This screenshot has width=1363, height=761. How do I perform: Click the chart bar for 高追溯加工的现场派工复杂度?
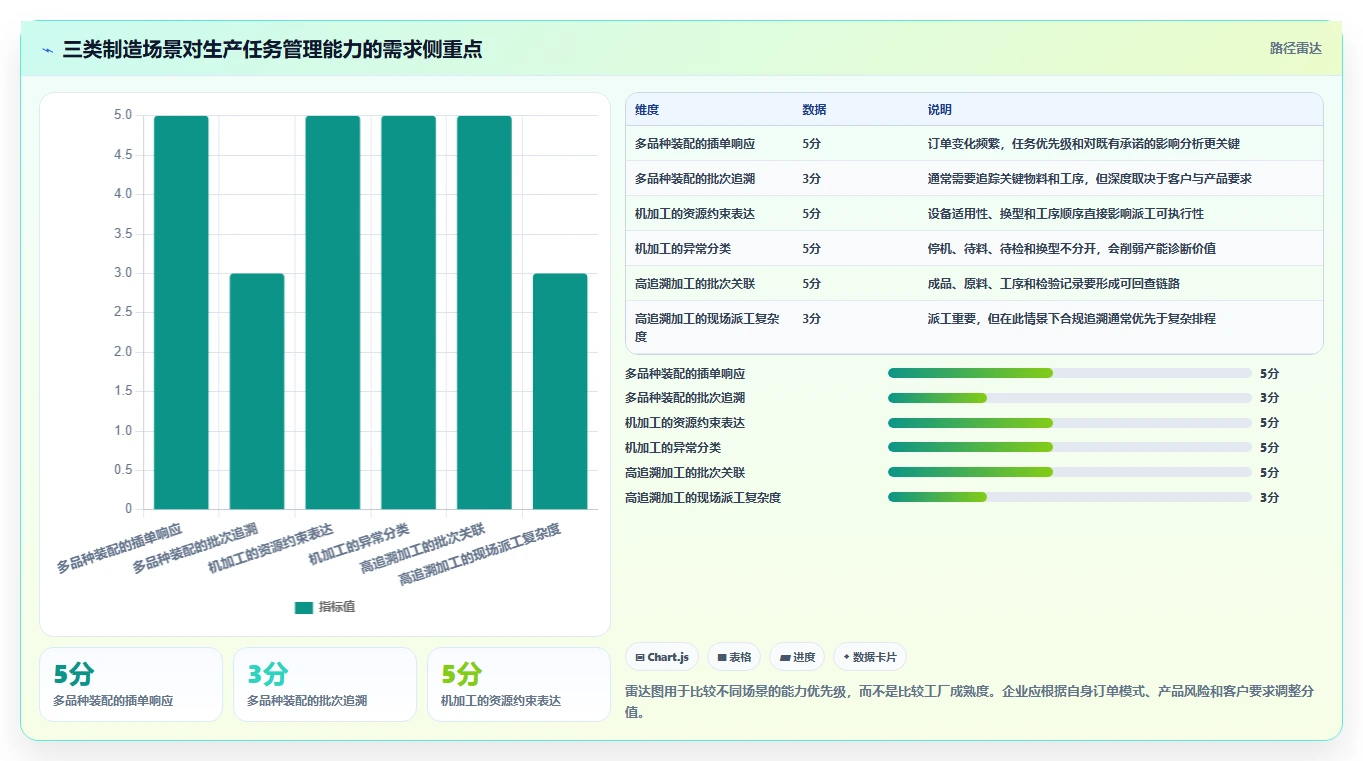click(560, 391)
